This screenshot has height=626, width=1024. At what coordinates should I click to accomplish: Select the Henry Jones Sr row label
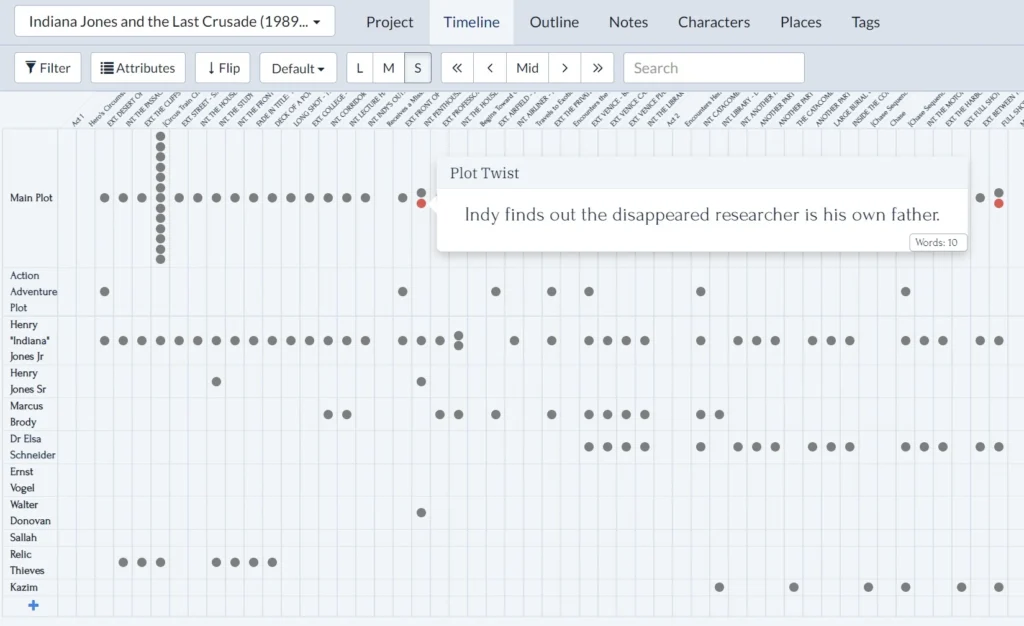tap(28, 381)
